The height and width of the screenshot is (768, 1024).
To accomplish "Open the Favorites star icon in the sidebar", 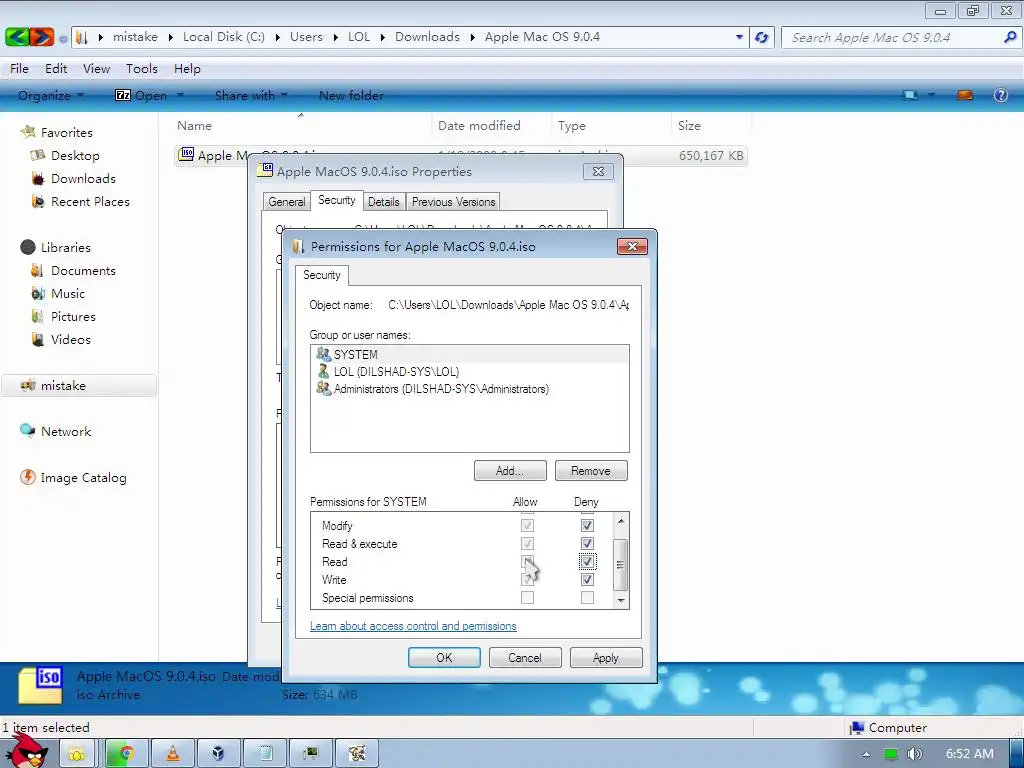I will [x=28, y=132].
